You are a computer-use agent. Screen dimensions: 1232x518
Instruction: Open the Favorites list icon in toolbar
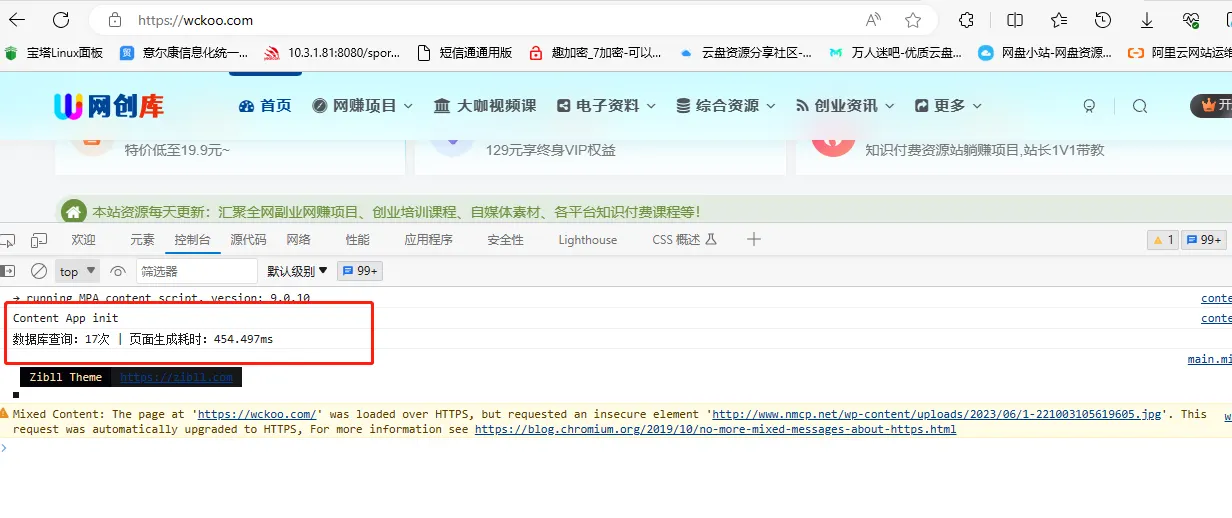[1059, 20]
